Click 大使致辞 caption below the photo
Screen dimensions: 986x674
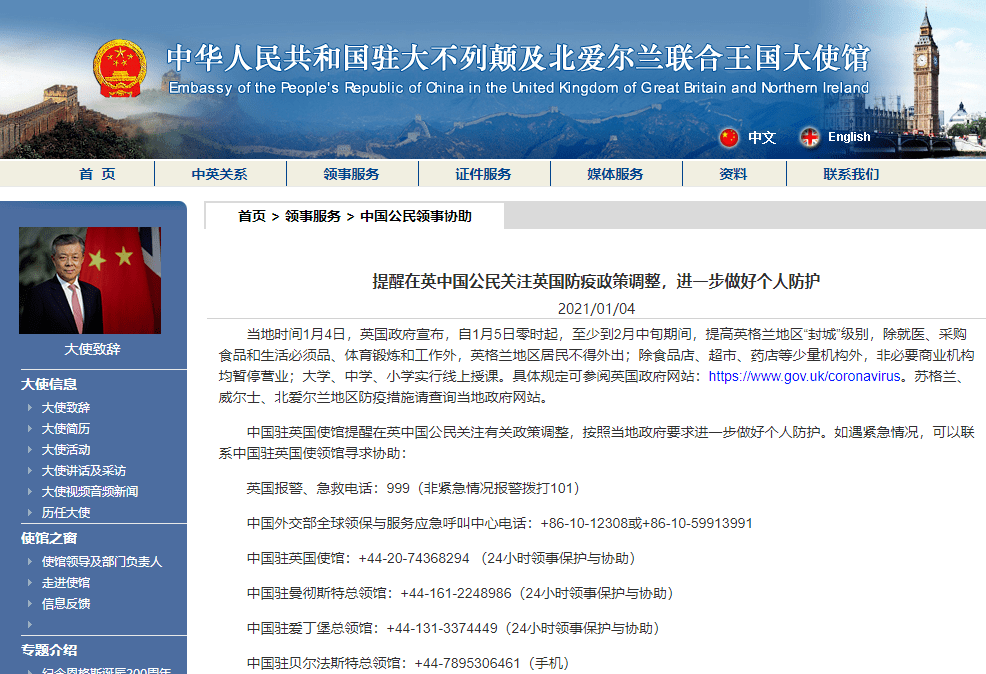point(92,349)
